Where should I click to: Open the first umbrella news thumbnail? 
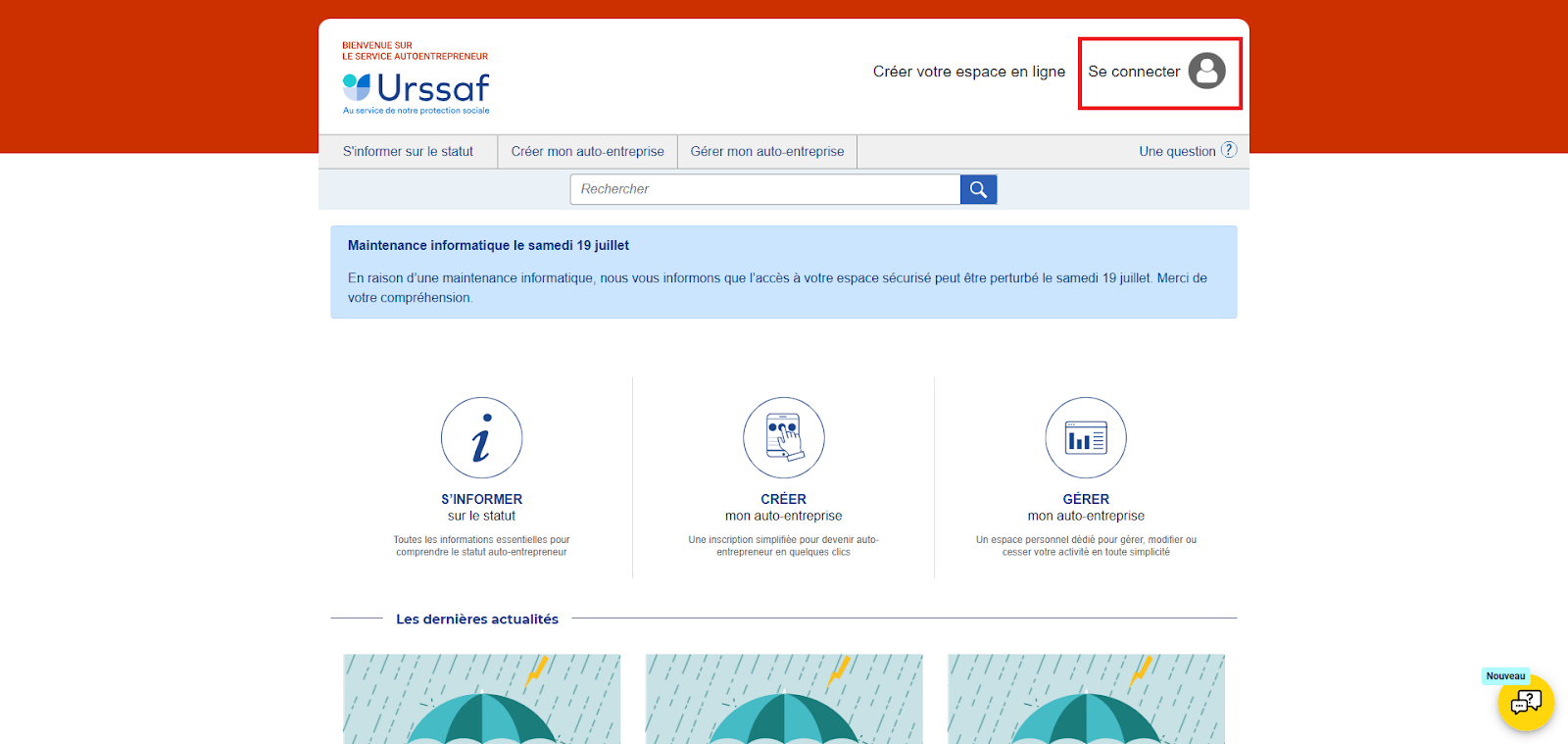pyautogui.click(x=481, y=699)
